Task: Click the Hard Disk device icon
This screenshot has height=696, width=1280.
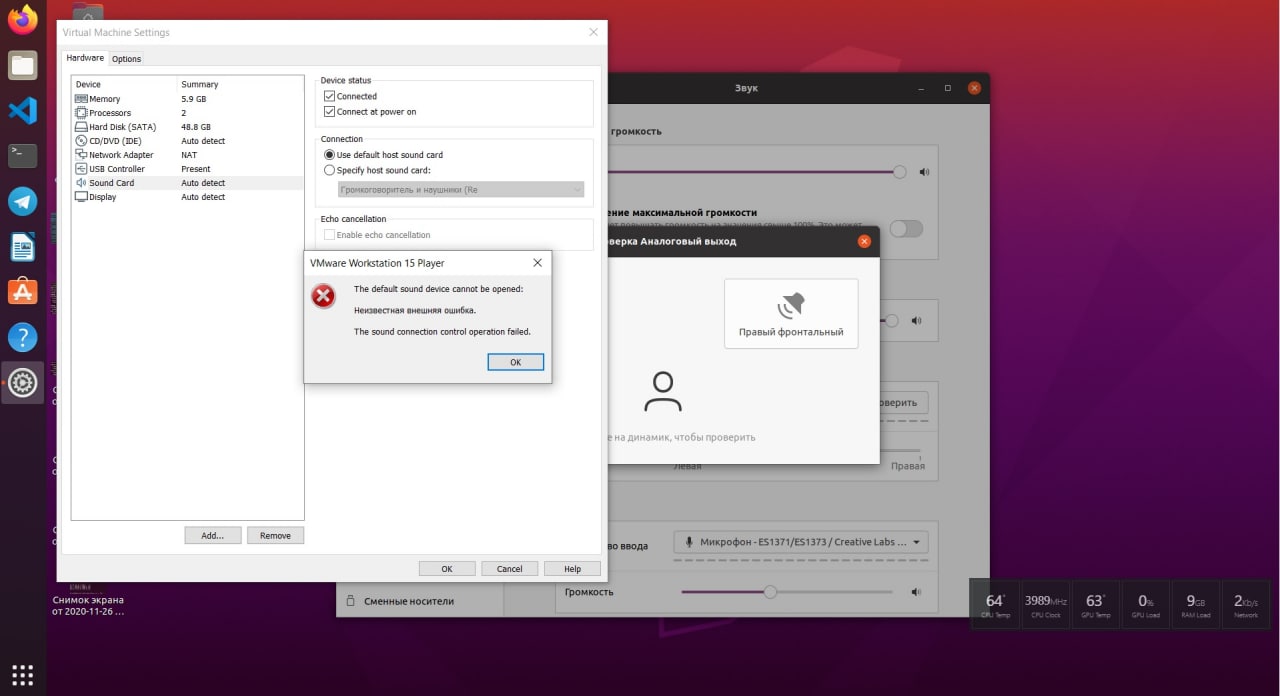Action: (x=81, y=127)
